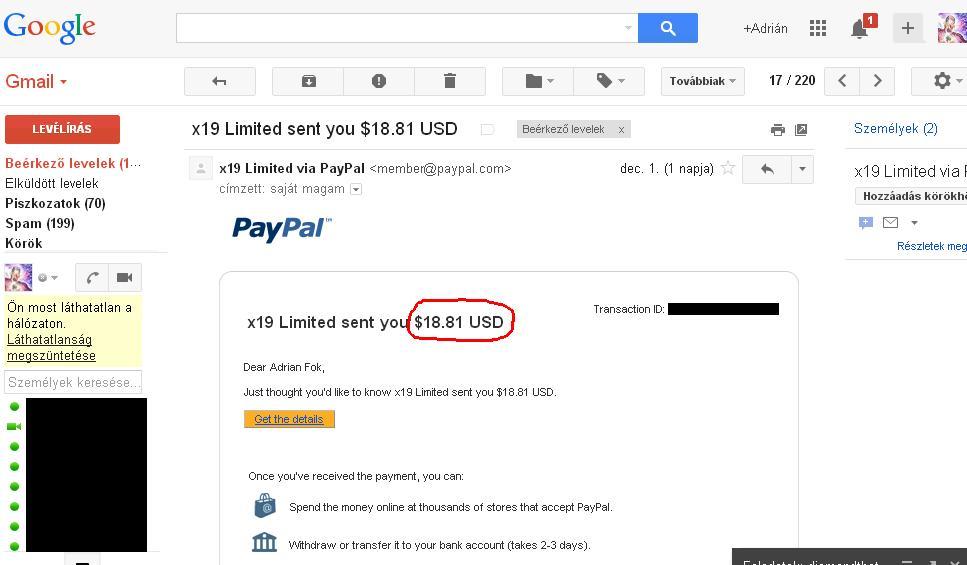Click the Get the details link

(289, 419)
